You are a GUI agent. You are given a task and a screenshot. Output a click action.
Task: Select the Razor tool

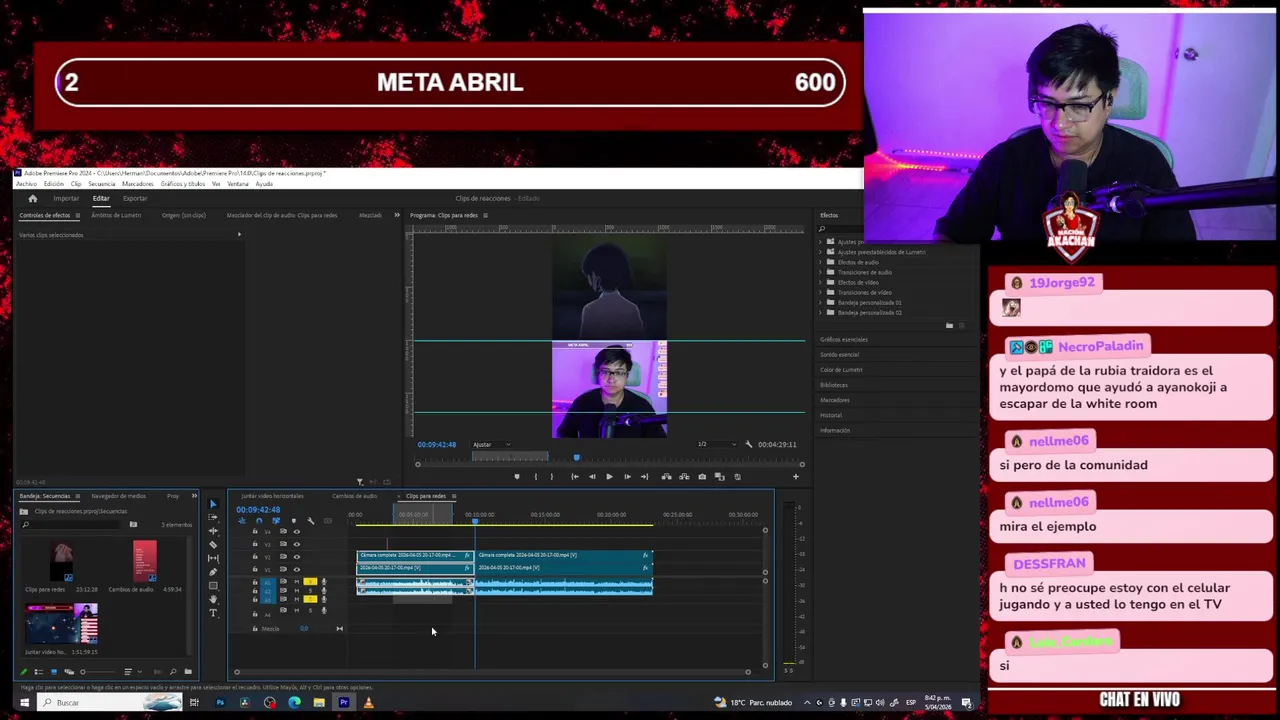tap(213, 544)
